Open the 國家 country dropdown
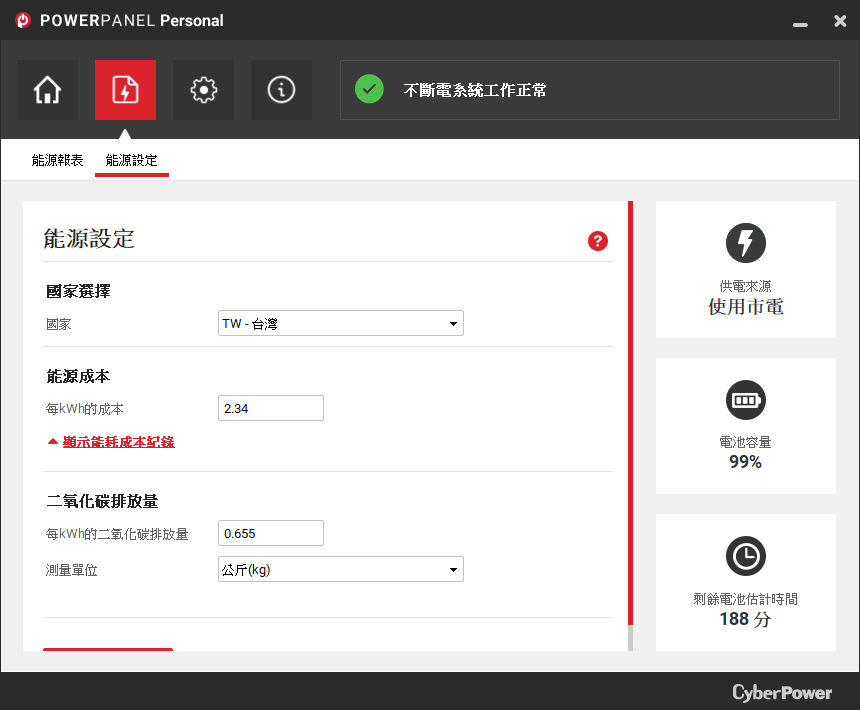 (341, 323)
